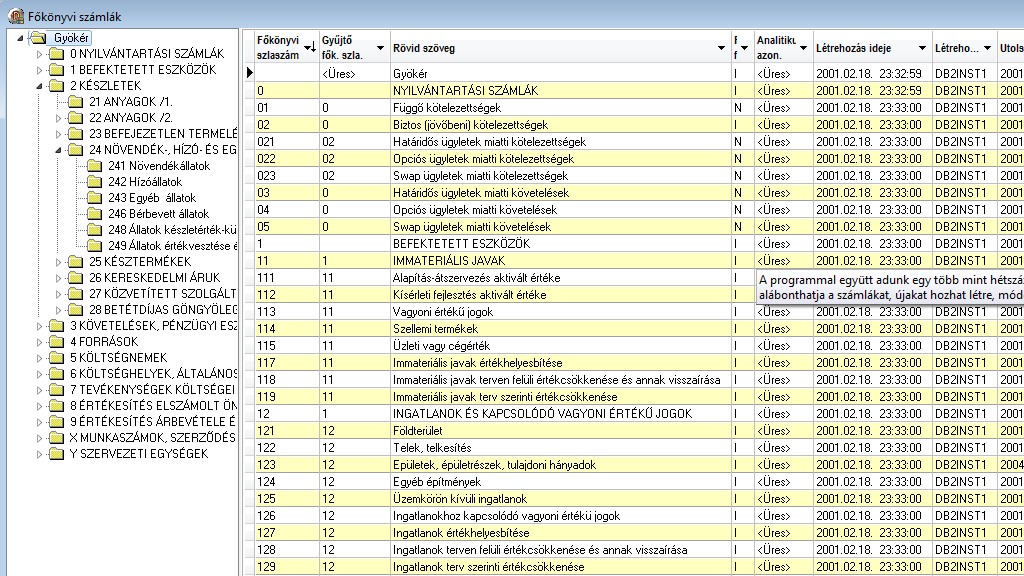The height and width of the screenshot is (576, 1024).
Task: Expand the 1 BEFEKTETETT ESZKÖZÖK node
Action: click(x=39, y=70)
